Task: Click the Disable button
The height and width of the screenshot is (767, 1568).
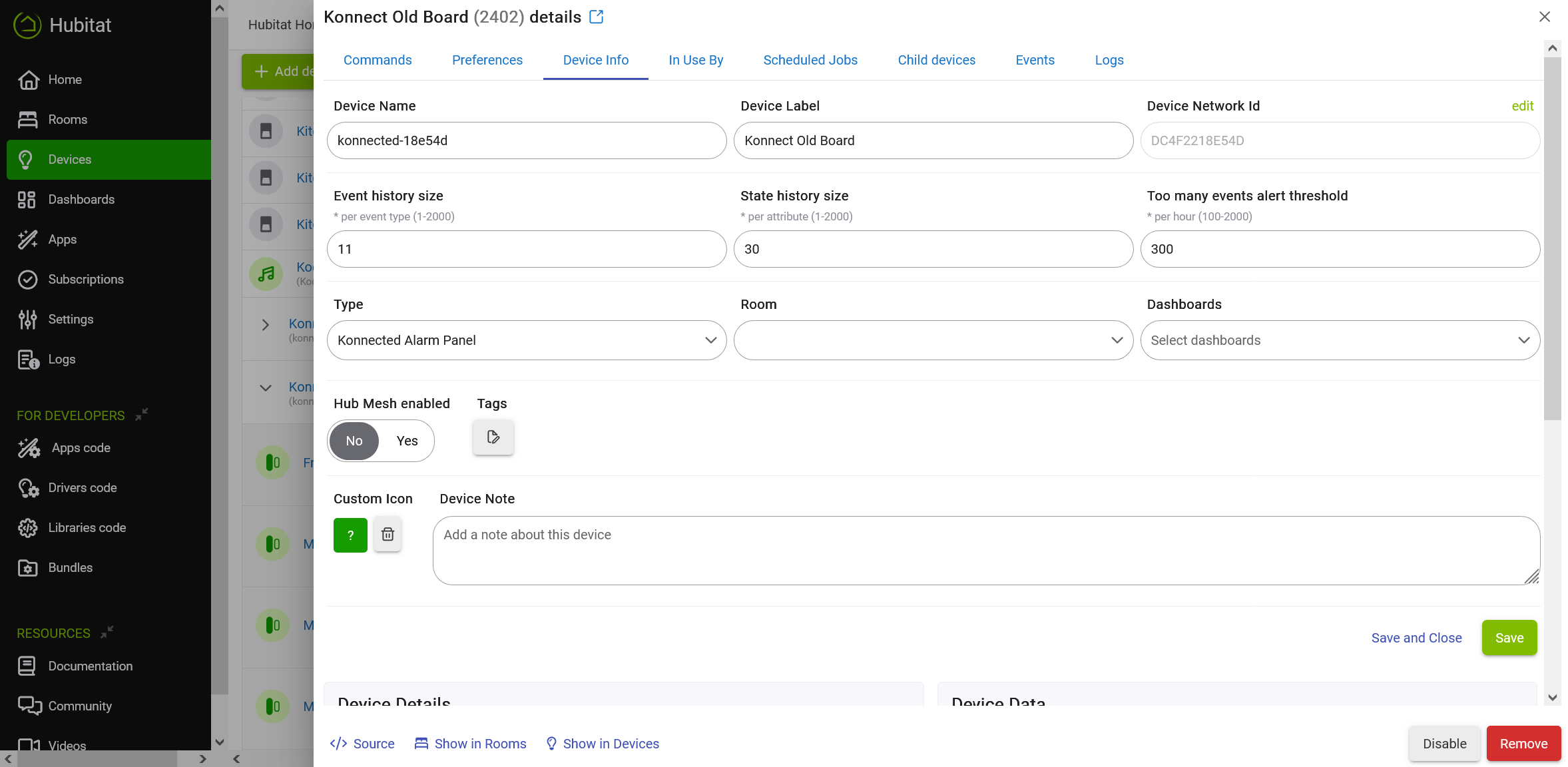Action: [1444, 744]
